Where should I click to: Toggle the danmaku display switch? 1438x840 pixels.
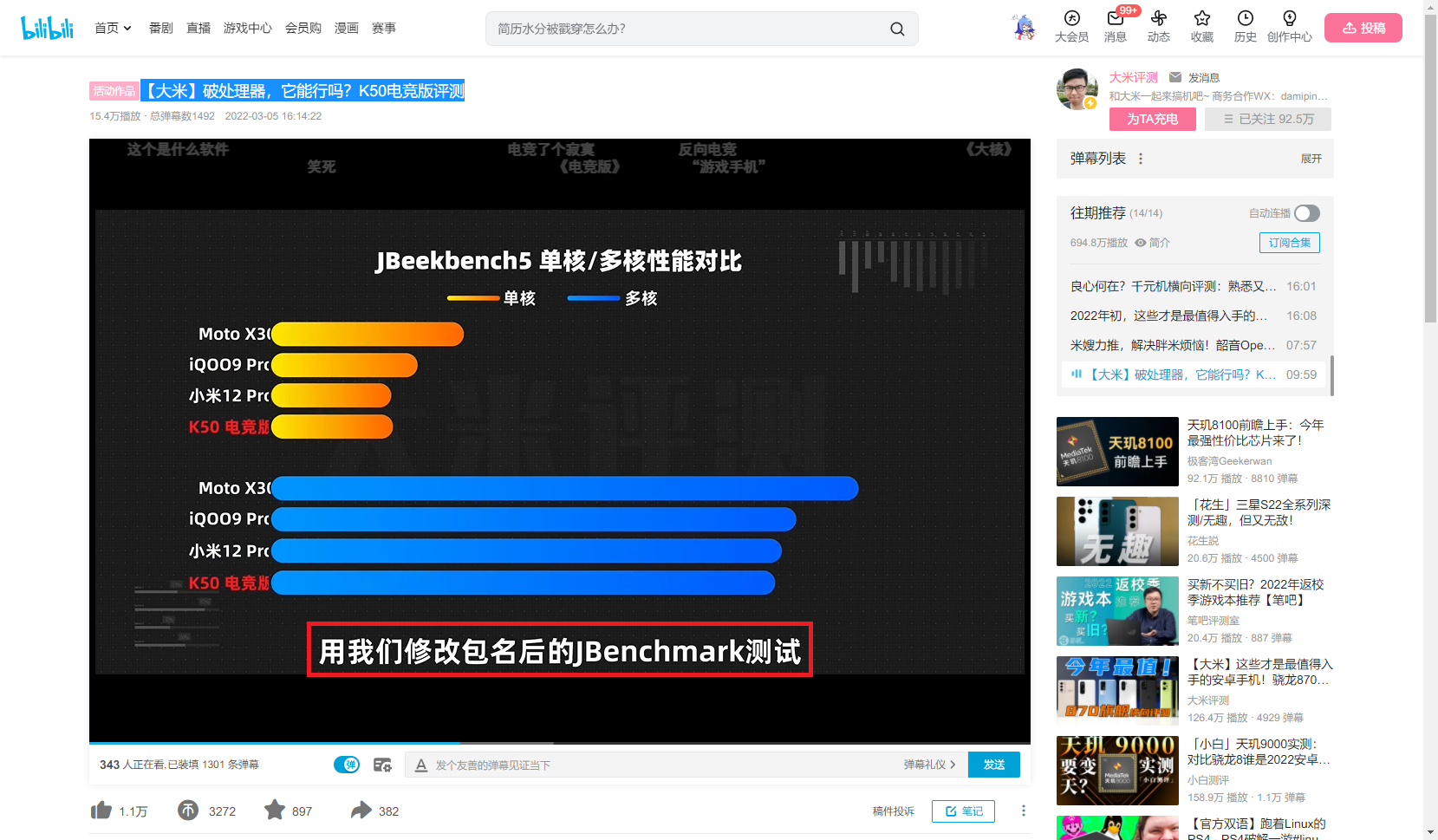[347, 765]
